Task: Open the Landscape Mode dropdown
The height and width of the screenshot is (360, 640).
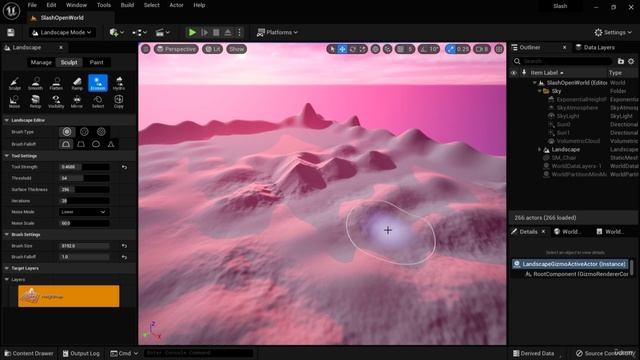Action: [62, 32]
